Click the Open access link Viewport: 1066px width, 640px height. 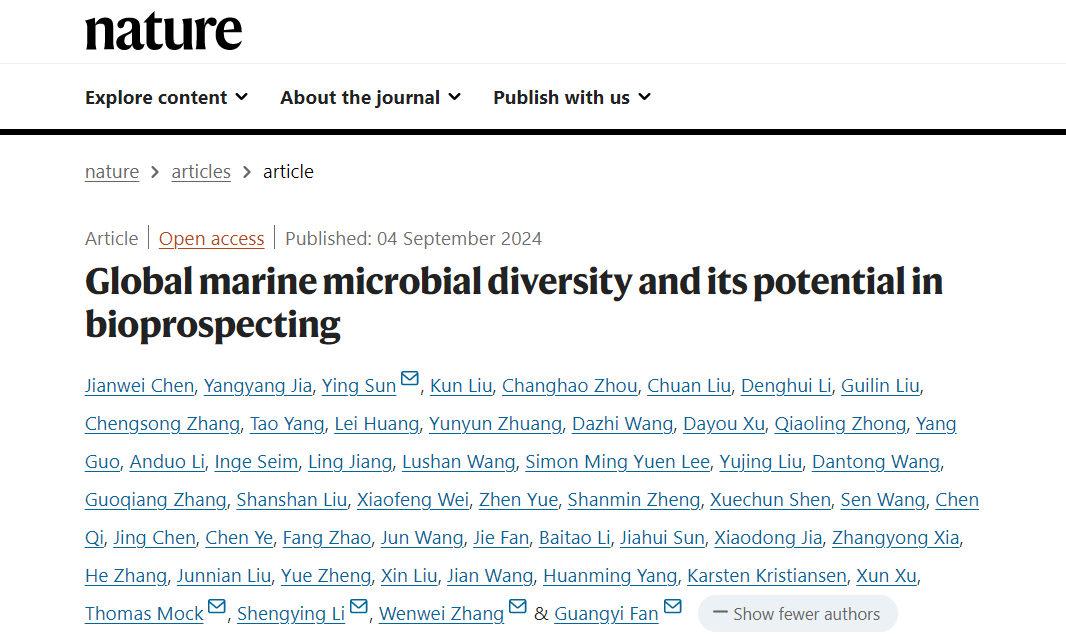pos(211,239)
